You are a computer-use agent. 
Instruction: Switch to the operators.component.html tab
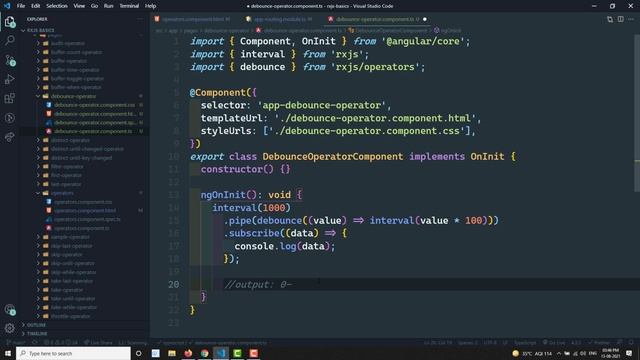coord(192,19)
